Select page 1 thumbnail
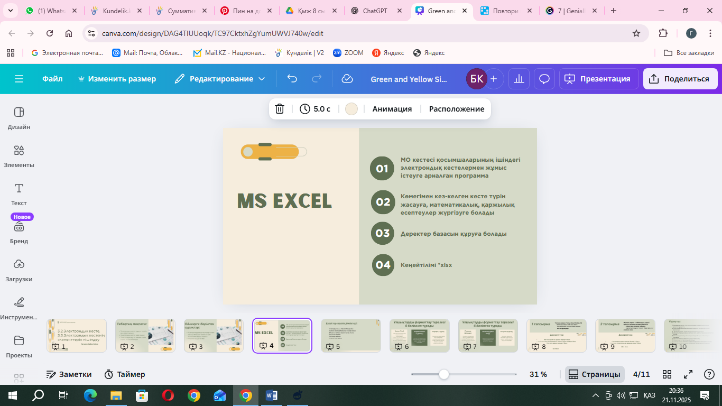The width and height of the screenshot is (722, 406). (x=76, y=336)
